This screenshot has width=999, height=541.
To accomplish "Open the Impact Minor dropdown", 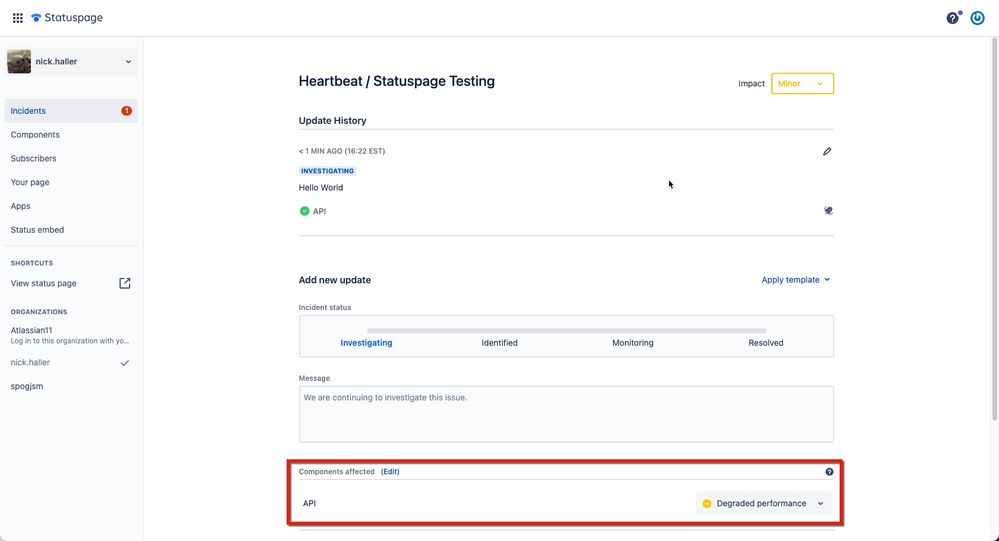I will [802, 83].
